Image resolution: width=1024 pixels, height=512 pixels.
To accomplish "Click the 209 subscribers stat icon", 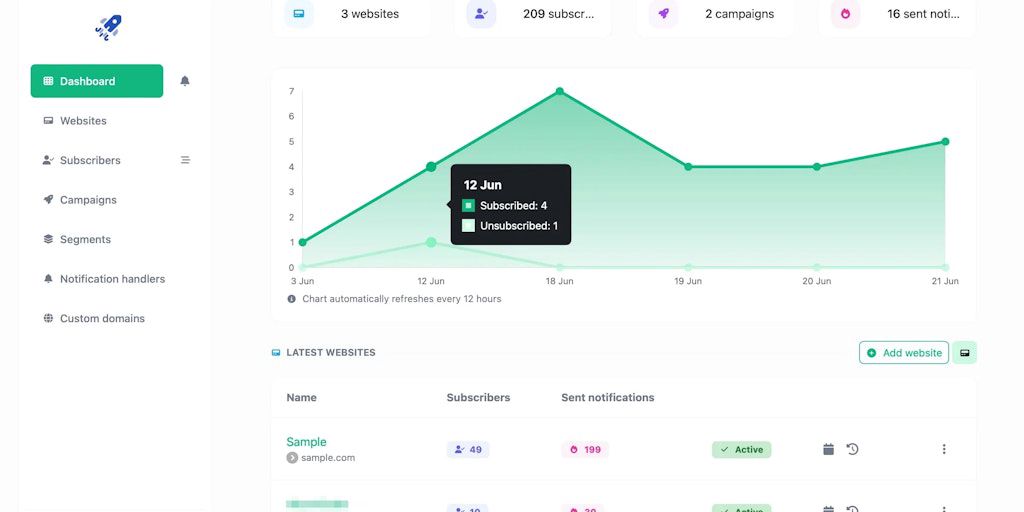I will pos(481,14).
